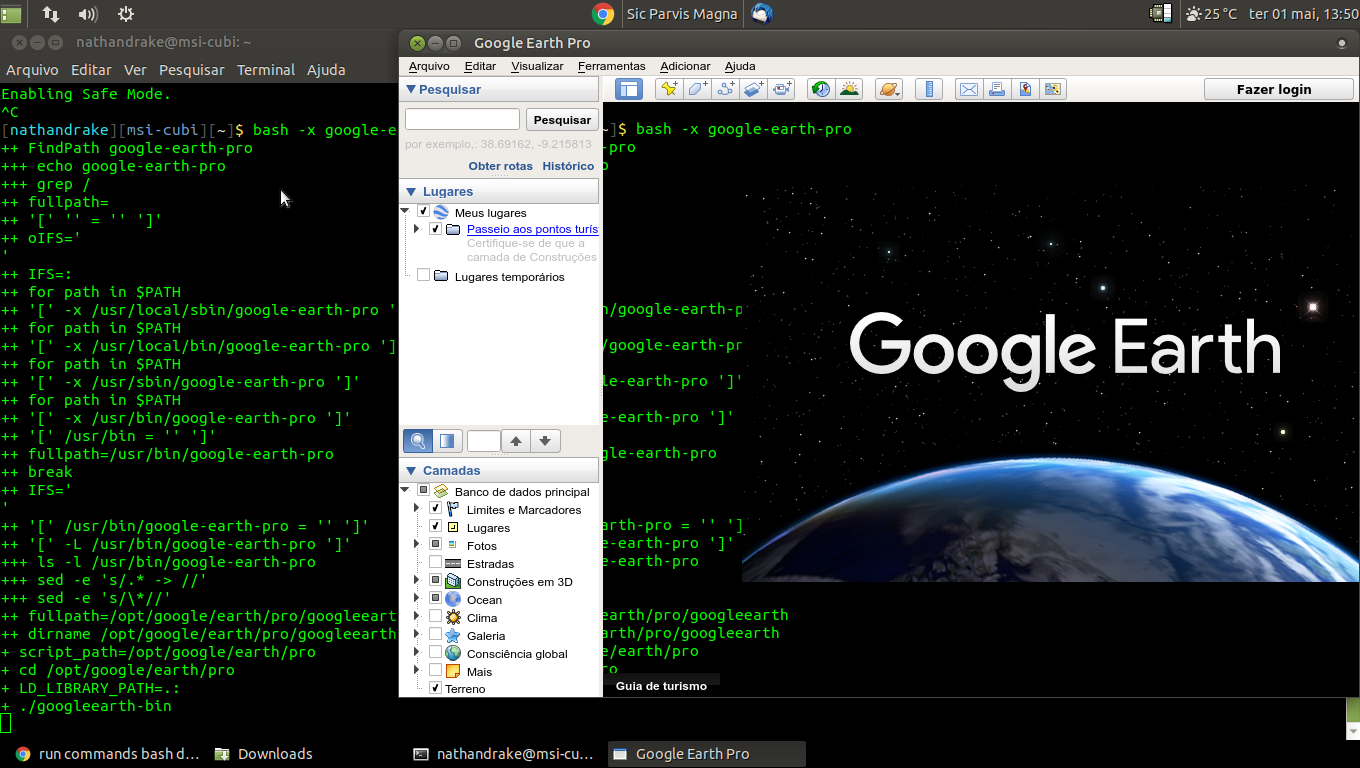Image resolution: width=1360 pixels, height=768 pixels.
Task: Collapse the Camadas panel
Action: tap(410, 470)
